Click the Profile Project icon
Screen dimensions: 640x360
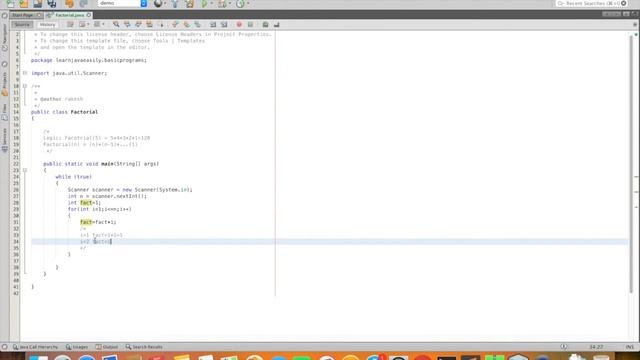pos(240,4)
